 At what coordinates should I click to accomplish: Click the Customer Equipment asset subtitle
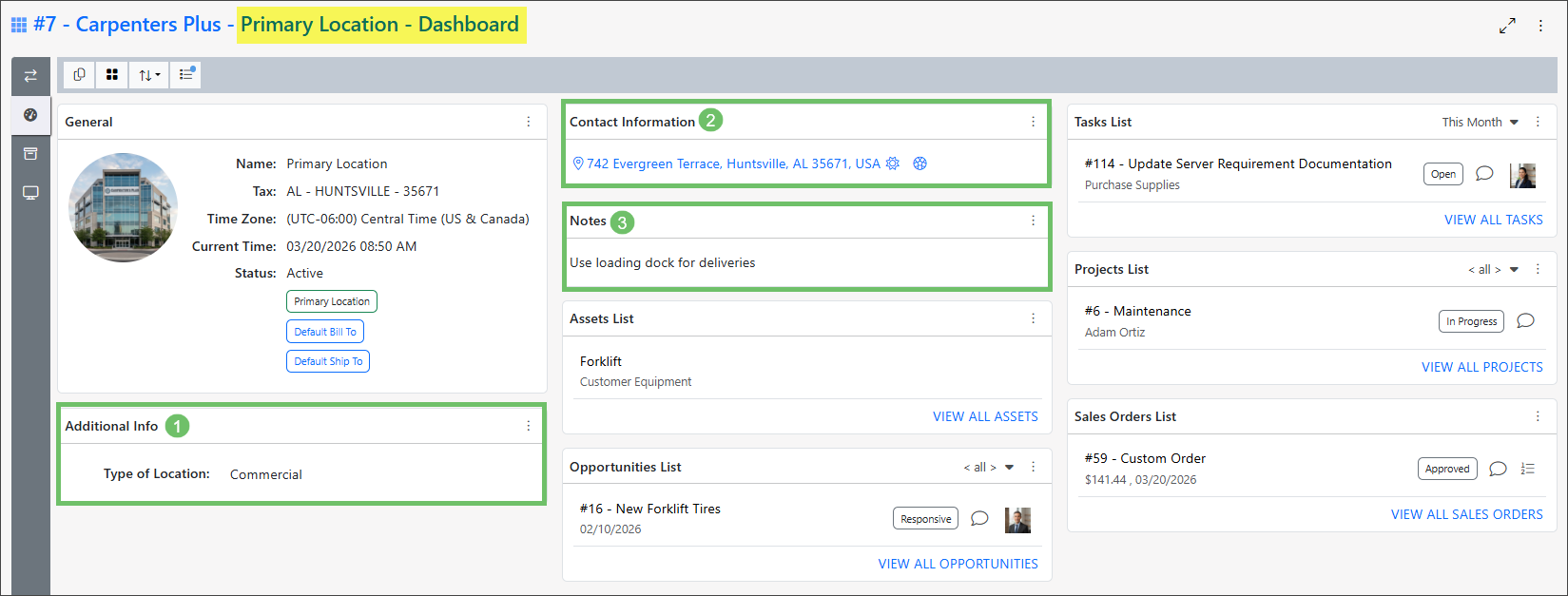[x=635, y=381]
